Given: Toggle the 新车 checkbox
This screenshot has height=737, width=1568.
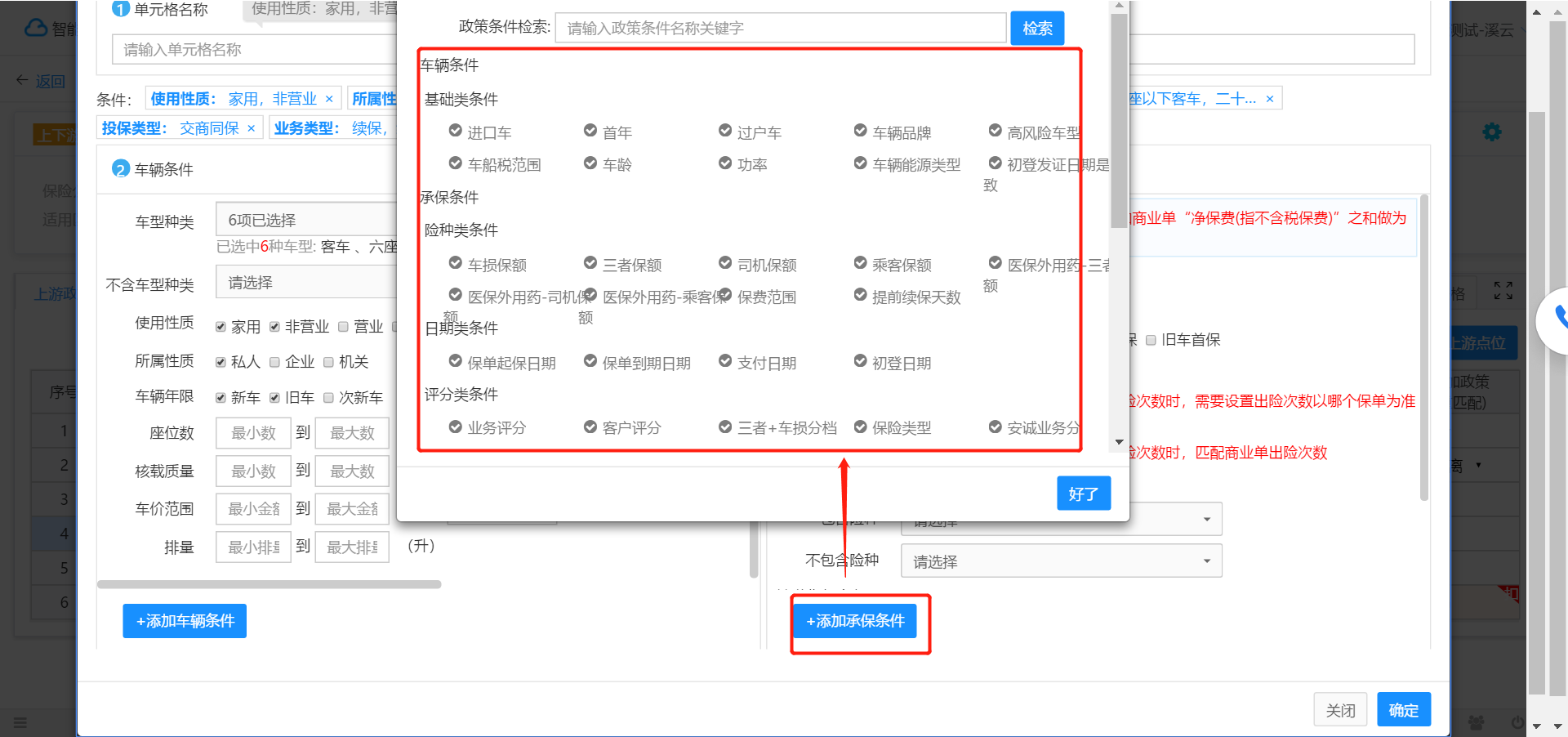Looking at the screenshot, I should pos(220,398).
